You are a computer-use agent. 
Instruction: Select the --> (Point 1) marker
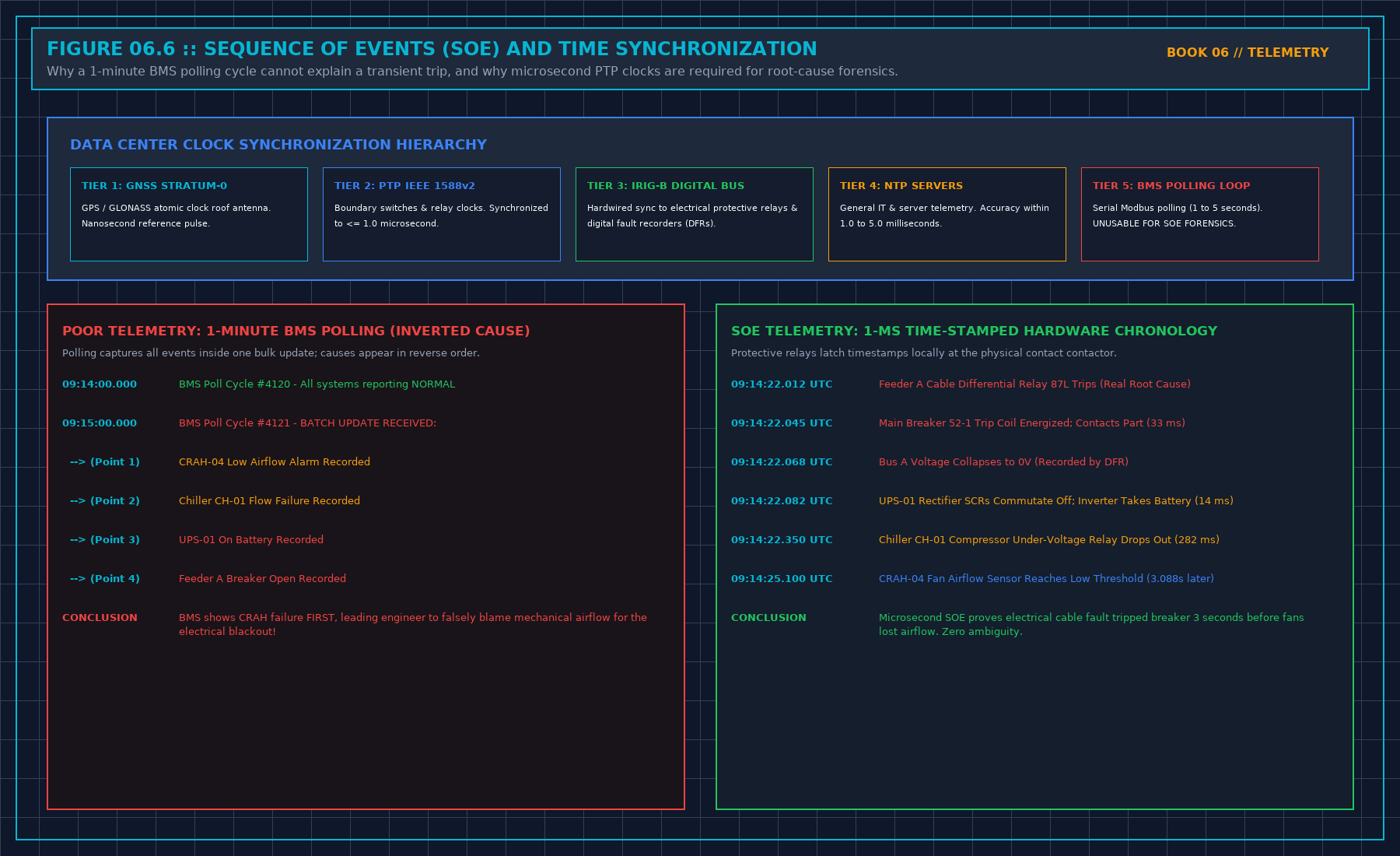pyautogui.click(x=105, y=462)
